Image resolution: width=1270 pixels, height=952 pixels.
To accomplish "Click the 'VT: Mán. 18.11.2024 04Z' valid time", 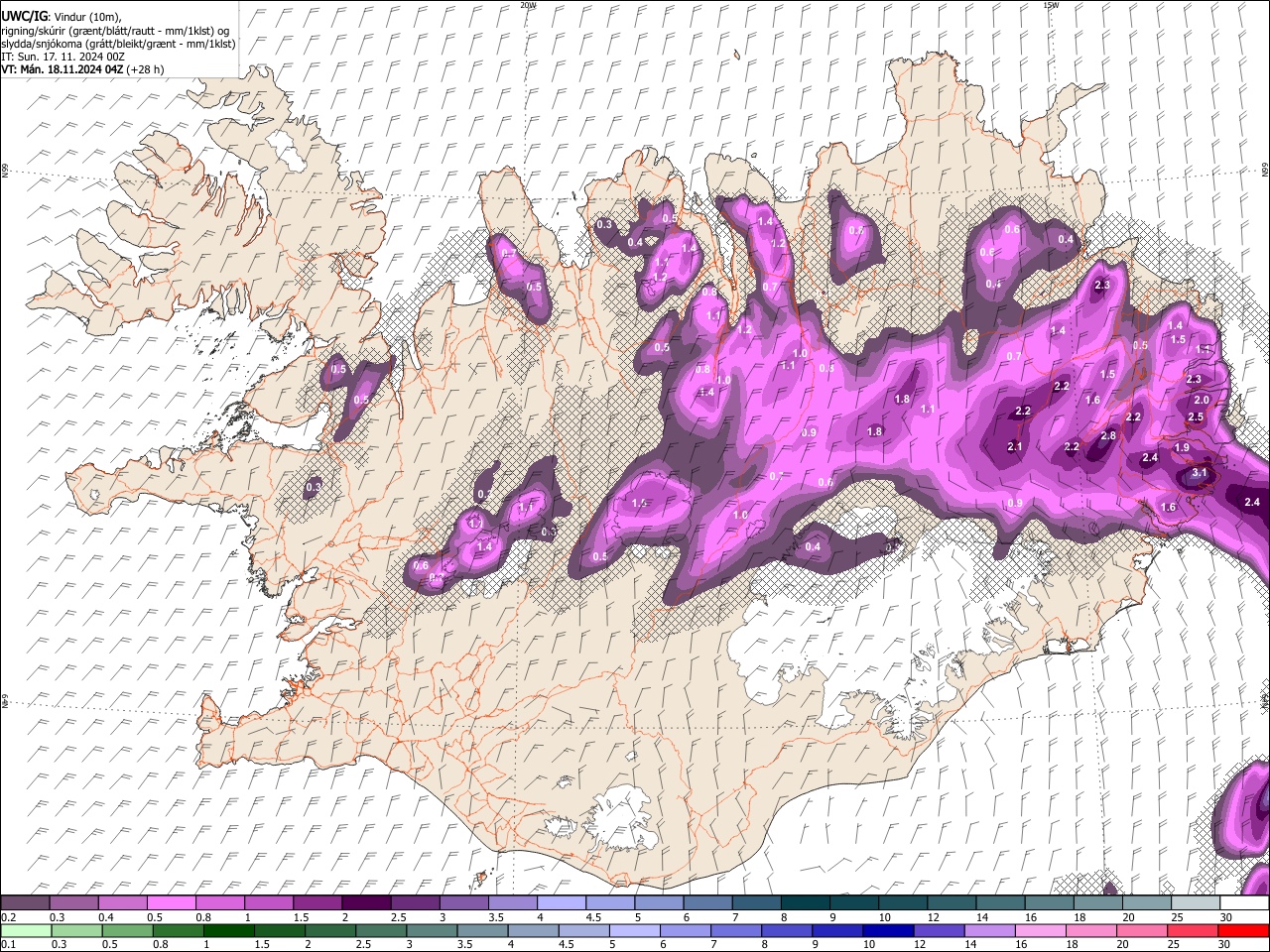I will 63,69.
